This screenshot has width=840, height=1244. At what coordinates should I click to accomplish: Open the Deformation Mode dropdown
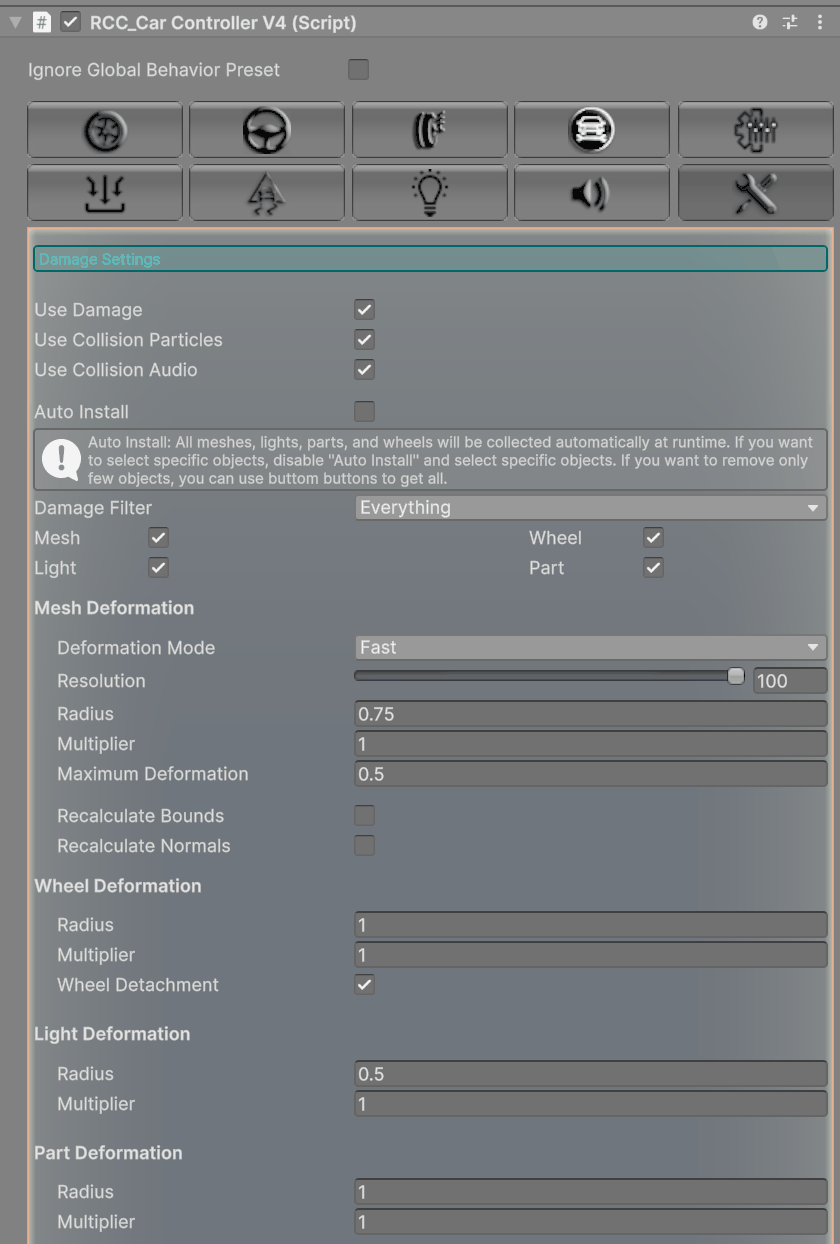(x=591, y=648)
